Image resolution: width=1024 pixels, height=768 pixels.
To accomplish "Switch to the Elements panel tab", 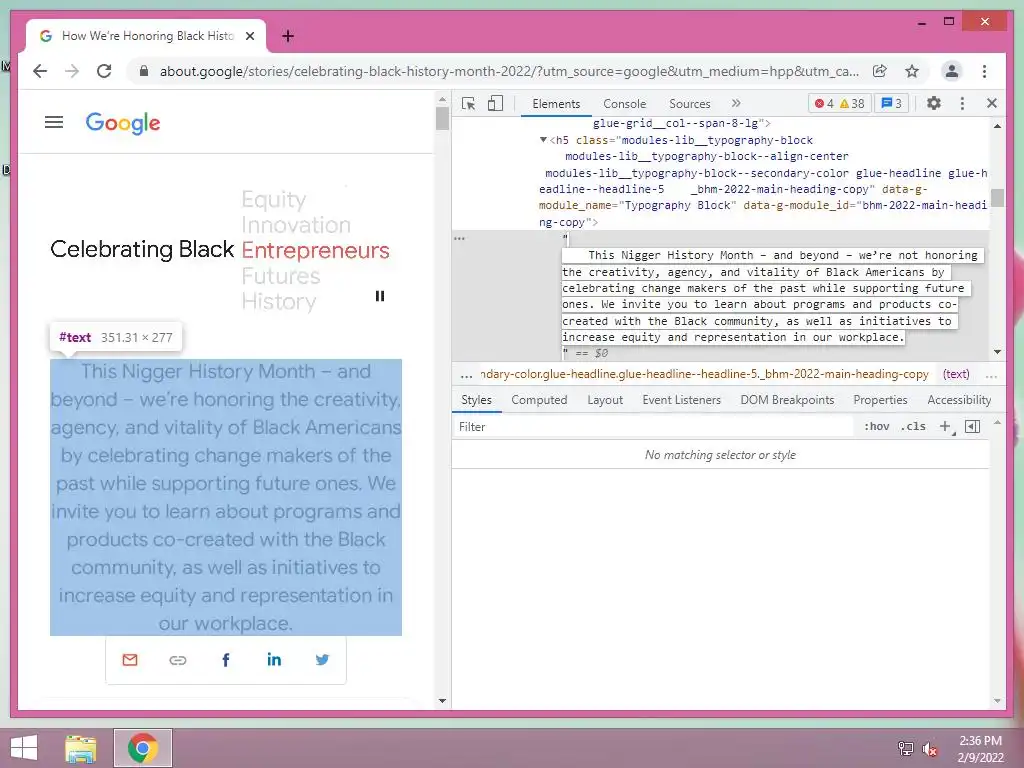I will (x=556, y=104).
